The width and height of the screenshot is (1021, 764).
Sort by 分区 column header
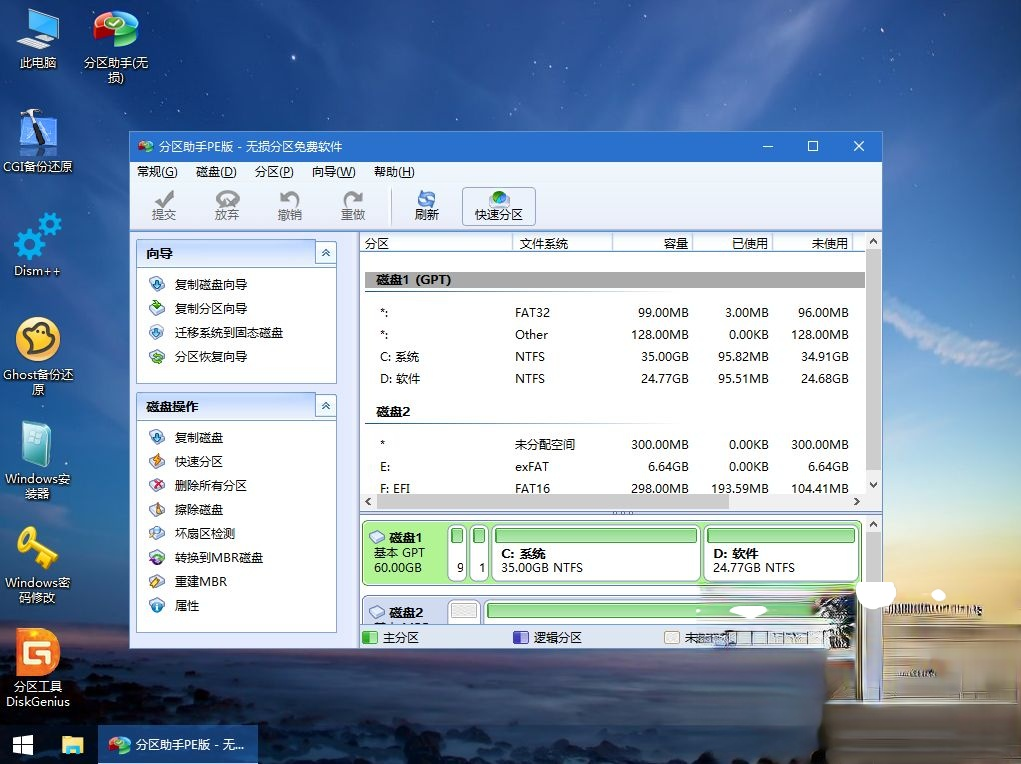pos(436,244)
